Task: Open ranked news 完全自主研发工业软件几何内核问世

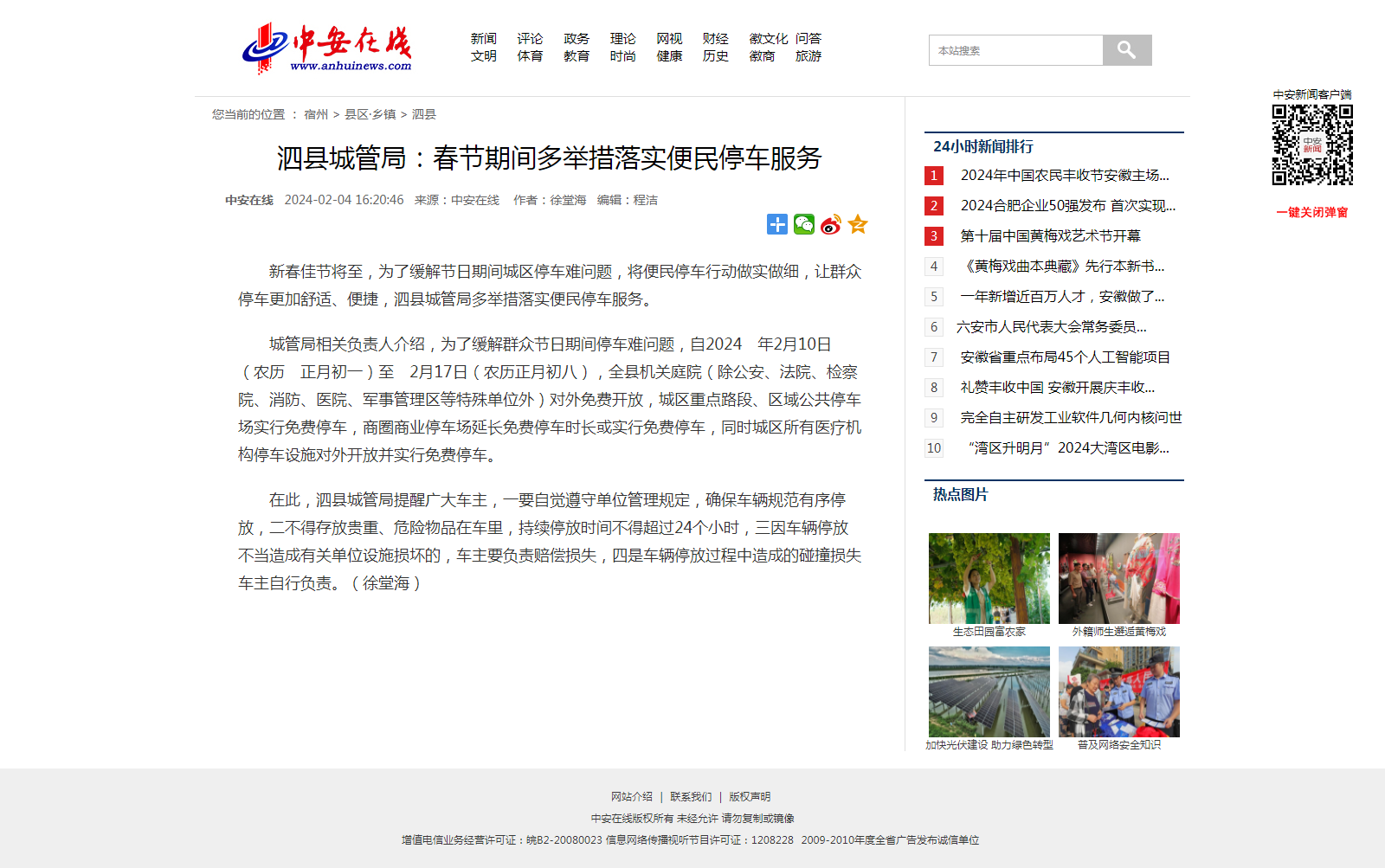Action: [1072, 418]
